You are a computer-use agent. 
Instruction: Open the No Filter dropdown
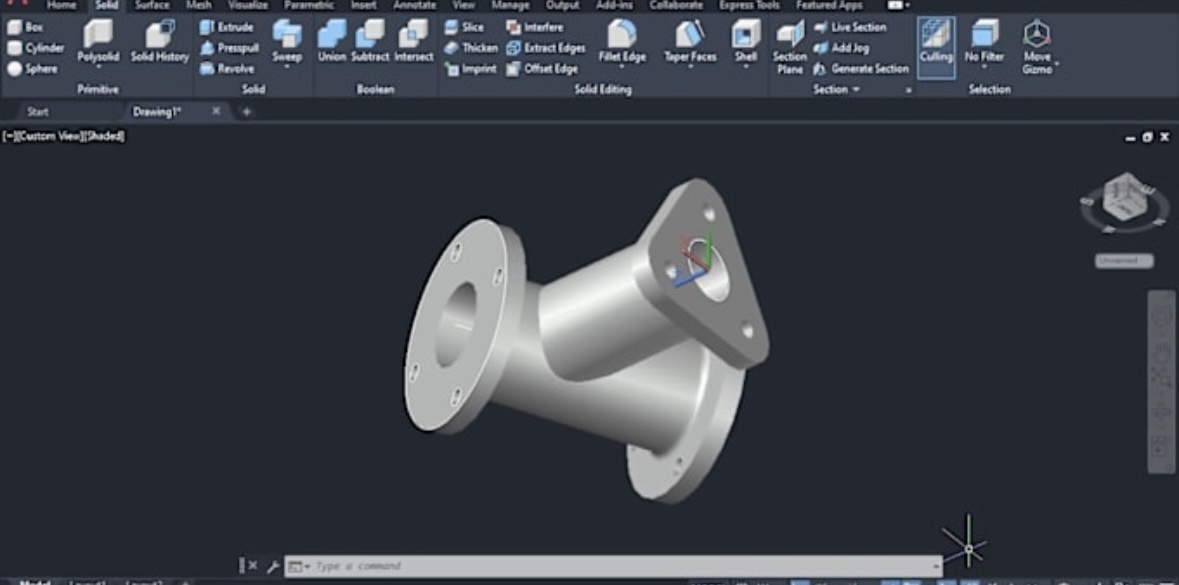click(x=984, y=46)
